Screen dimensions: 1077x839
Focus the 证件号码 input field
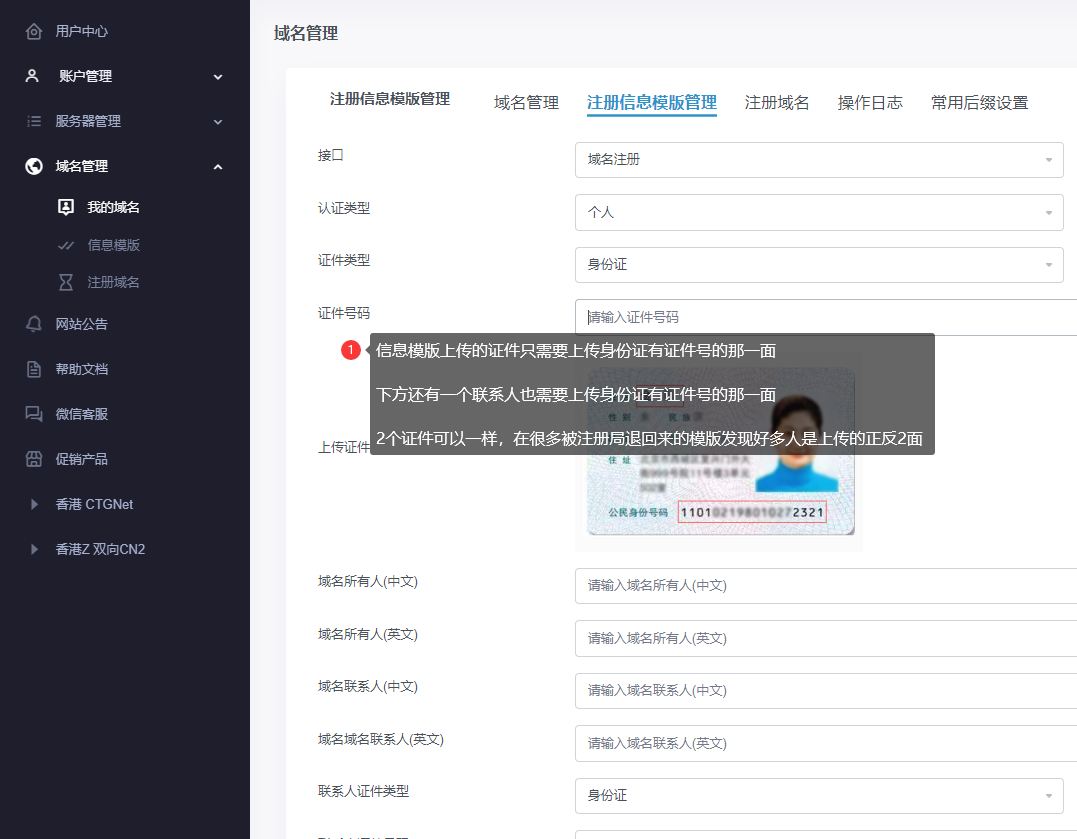[826, 317]
